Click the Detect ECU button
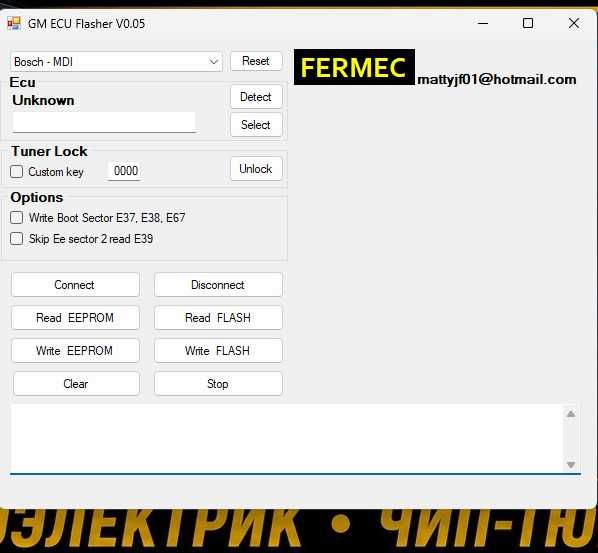The height and width of the screenshot is (553, 598). point(256,97)
